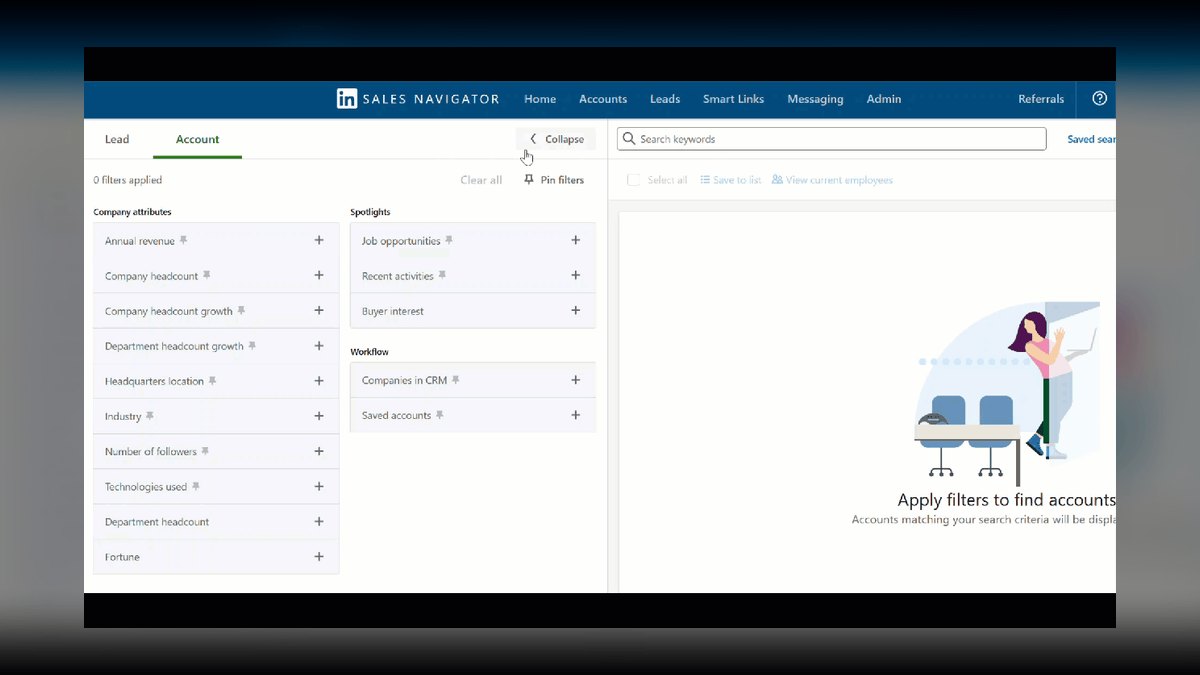
Task: Open Accounts in navigation bar
Action: coord(603,99)
